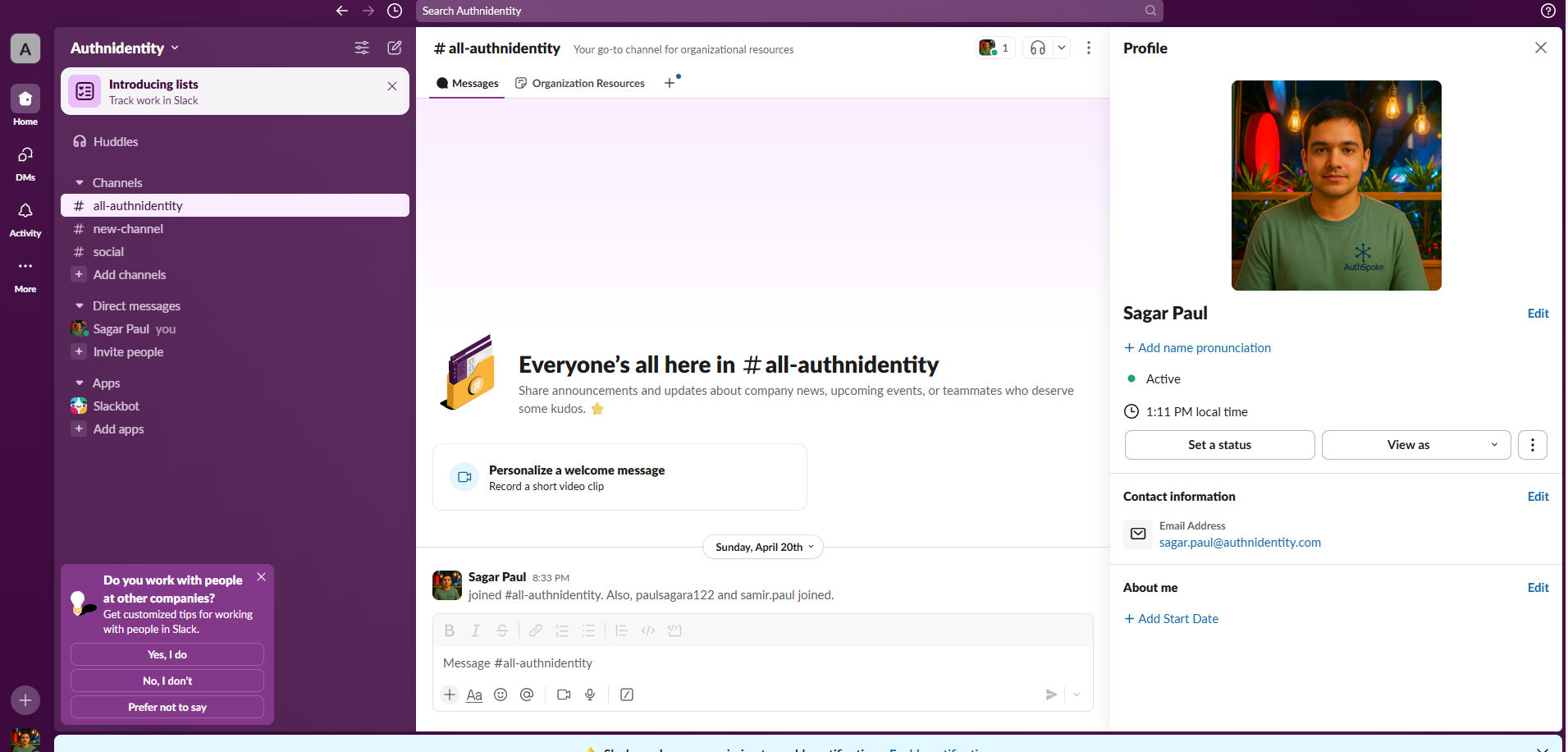This screenshot has width=1568, height=752.
Task: Click Add Start Date link
Action: pyautogui.click(x=1171, y=618)
